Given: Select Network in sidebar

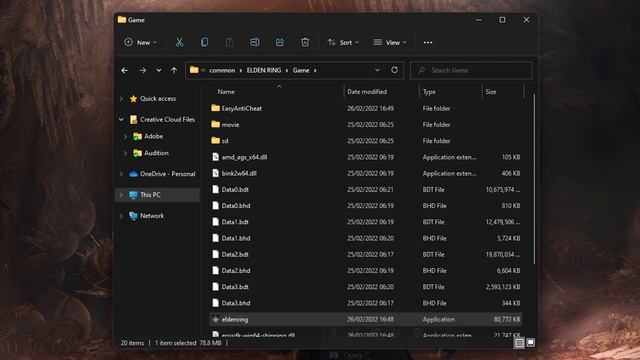Looking at the screenshot, I should pyautogui.click(x=152, y=216).
